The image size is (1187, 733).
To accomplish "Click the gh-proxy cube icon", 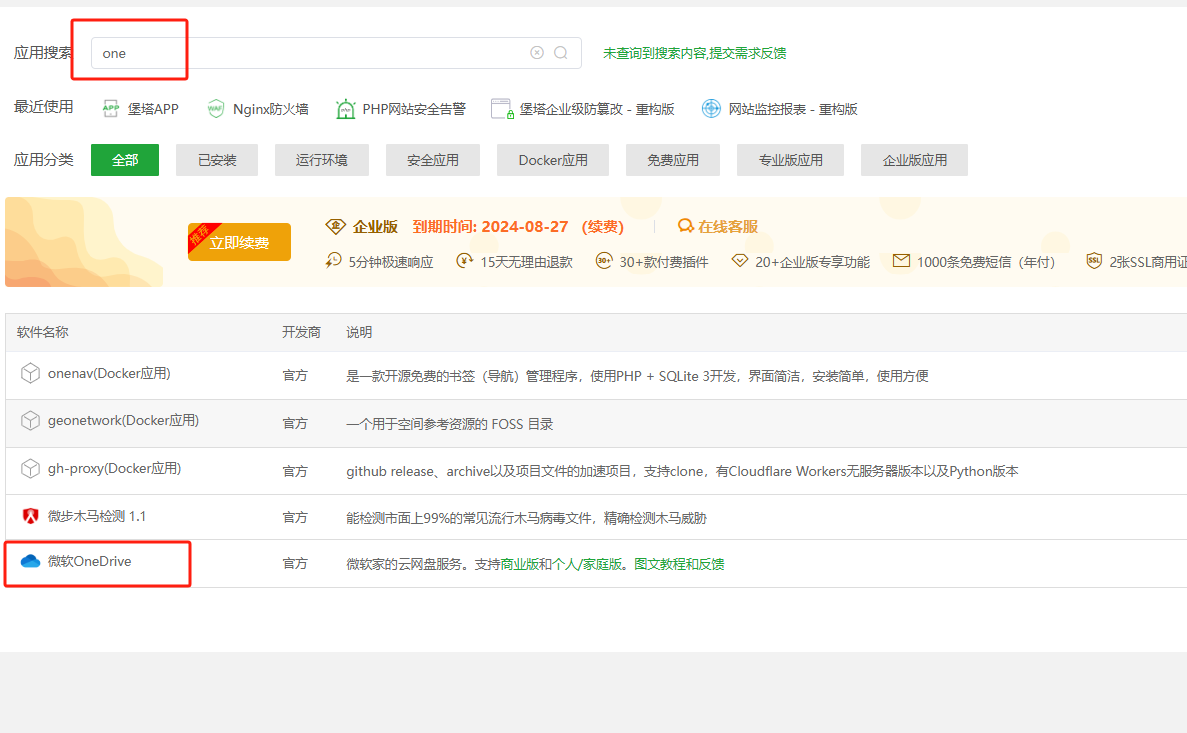I will click(30, 469).
